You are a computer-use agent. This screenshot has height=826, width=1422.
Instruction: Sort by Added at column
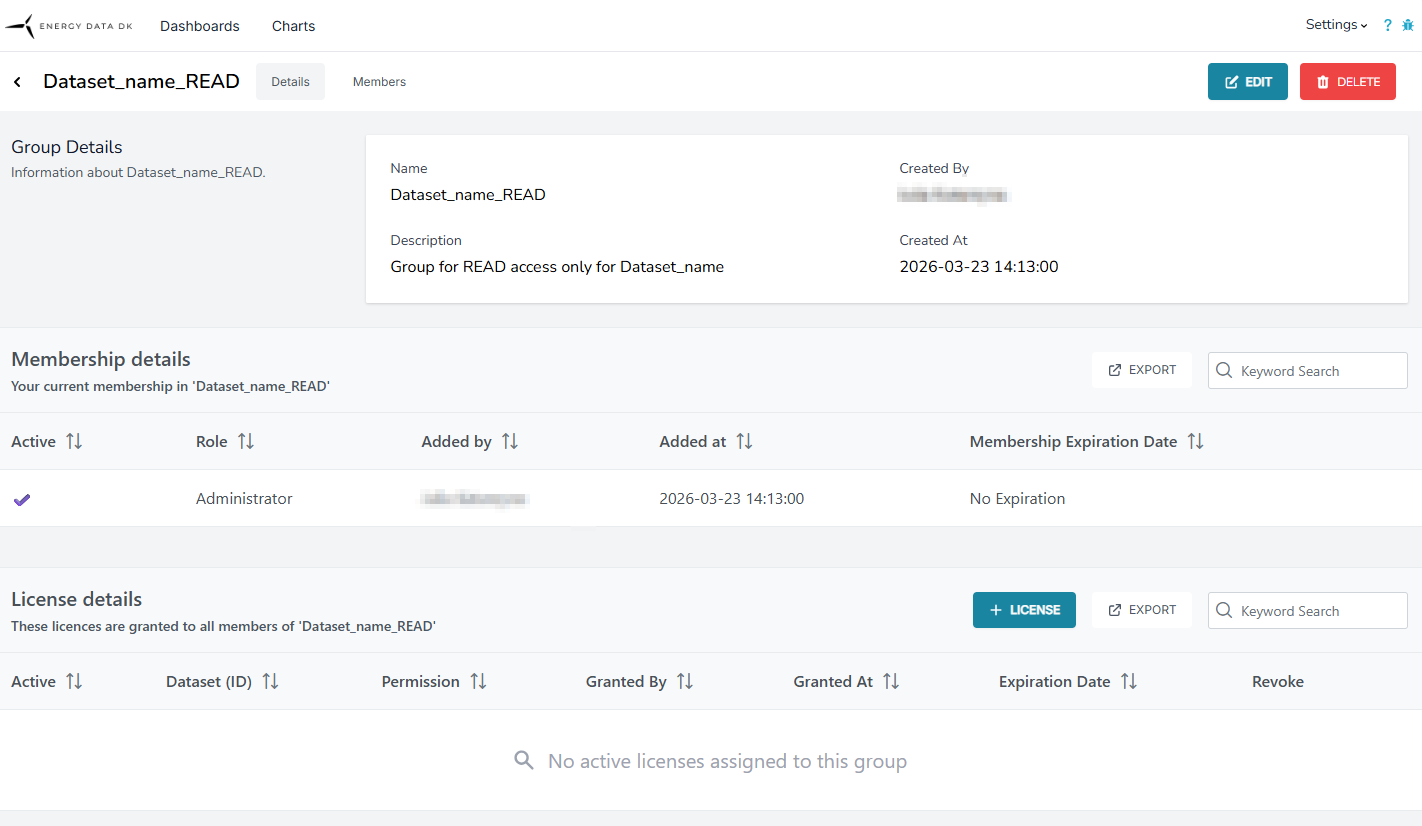pyautogui.click(x=744, y=441)
